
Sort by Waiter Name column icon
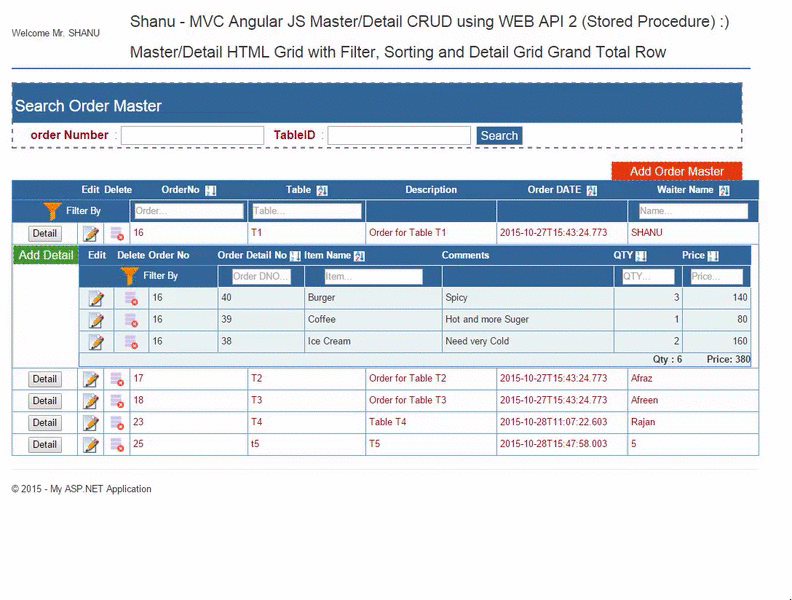(724, 190)
